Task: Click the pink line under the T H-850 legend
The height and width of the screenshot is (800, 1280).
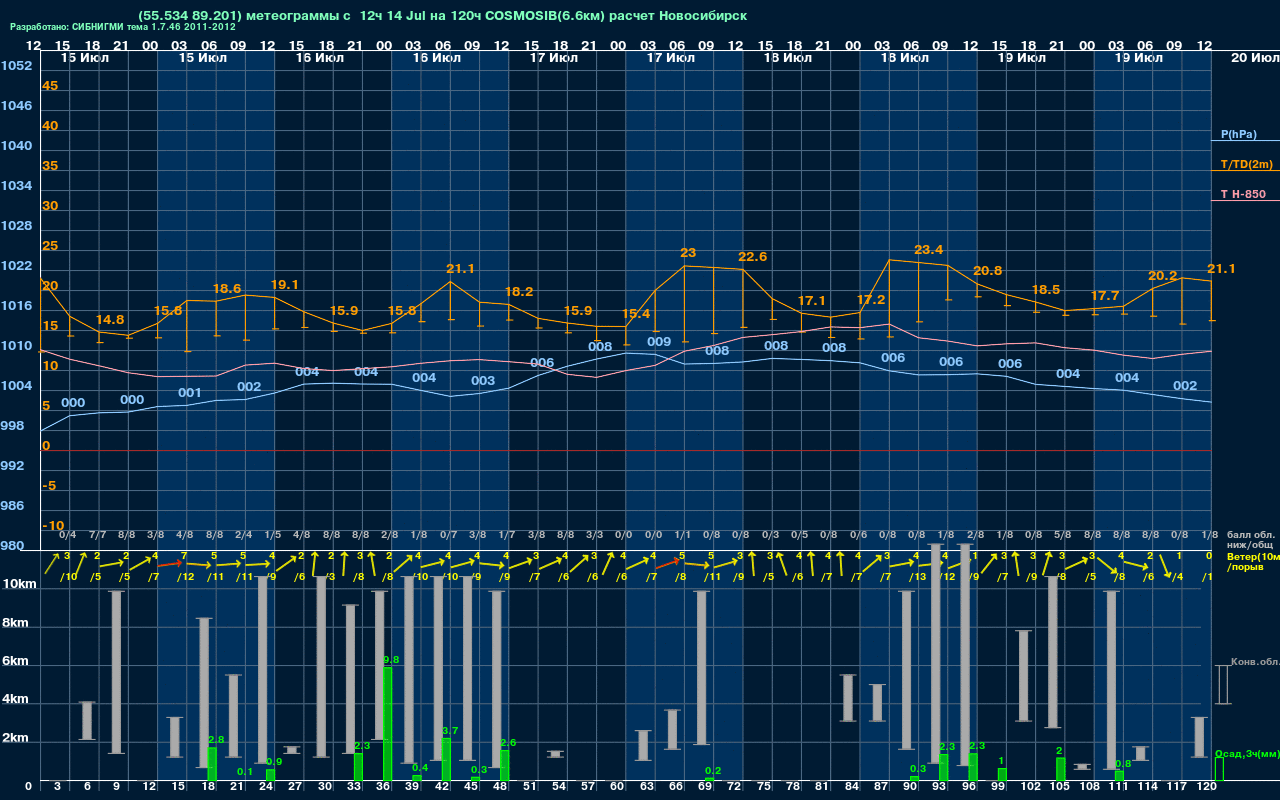Action: [1245, 201]
